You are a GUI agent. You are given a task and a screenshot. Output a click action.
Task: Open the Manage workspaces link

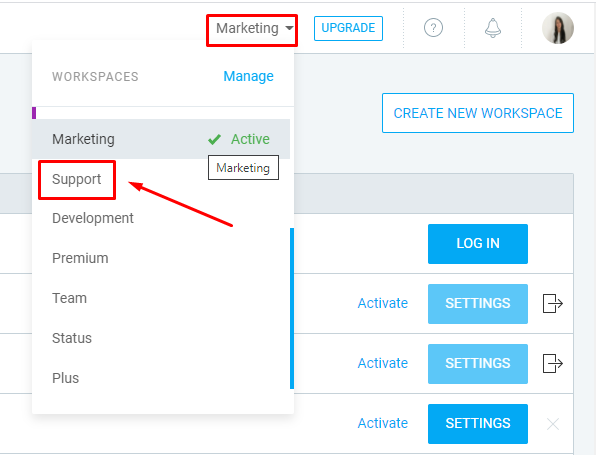pyautogui.click(x=248, y=76)
